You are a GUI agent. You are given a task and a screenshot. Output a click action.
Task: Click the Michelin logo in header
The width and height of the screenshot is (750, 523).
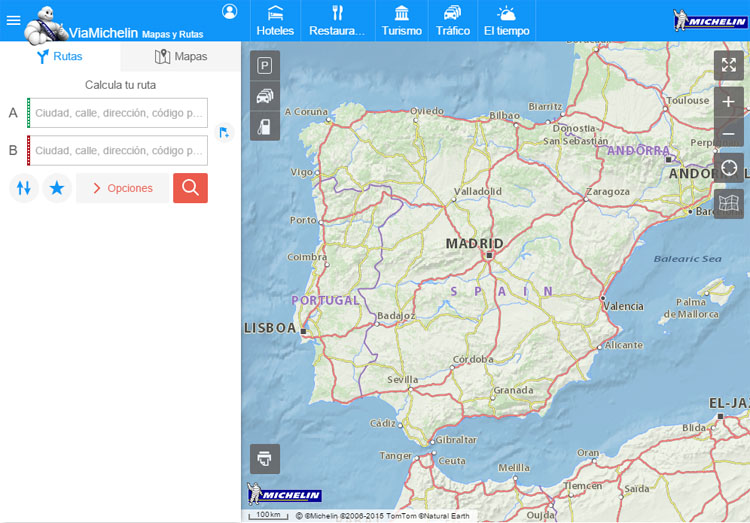710,21
